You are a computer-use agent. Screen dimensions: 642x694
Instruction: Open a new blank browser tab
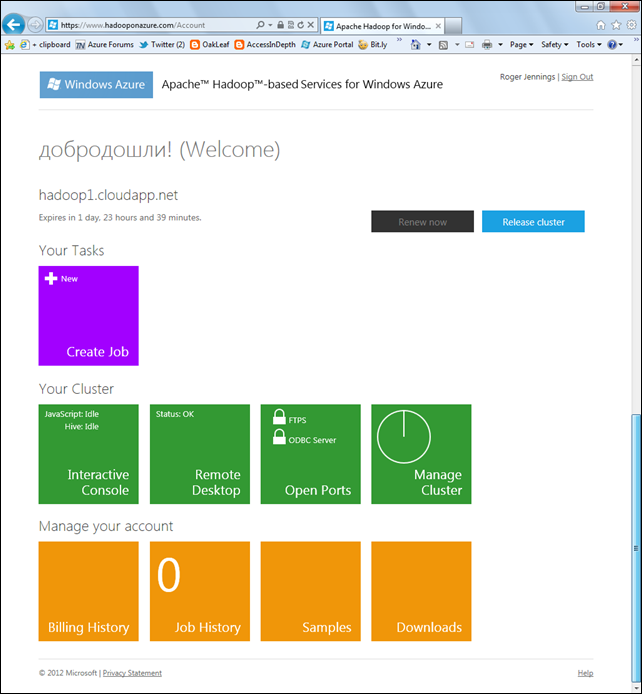coord(453,26)
